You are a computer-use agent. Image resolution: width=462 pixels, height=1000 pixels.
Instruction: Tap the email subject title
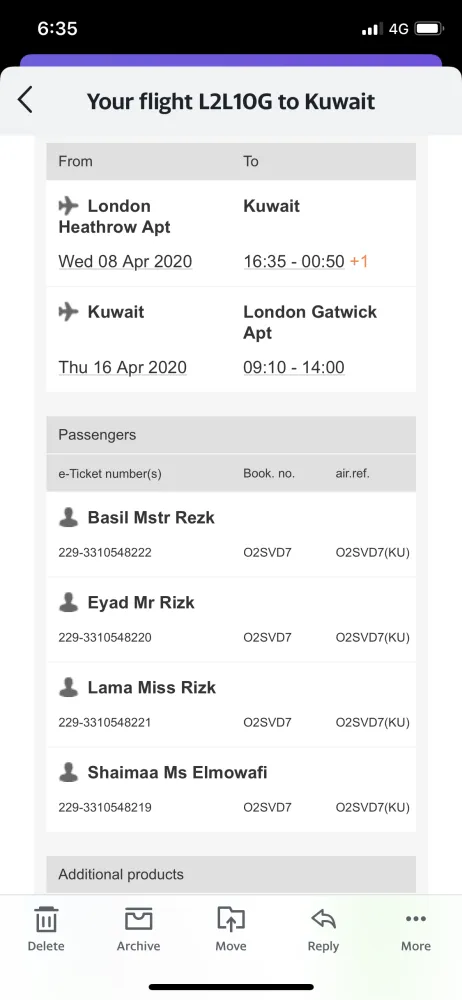pos(231,101)
